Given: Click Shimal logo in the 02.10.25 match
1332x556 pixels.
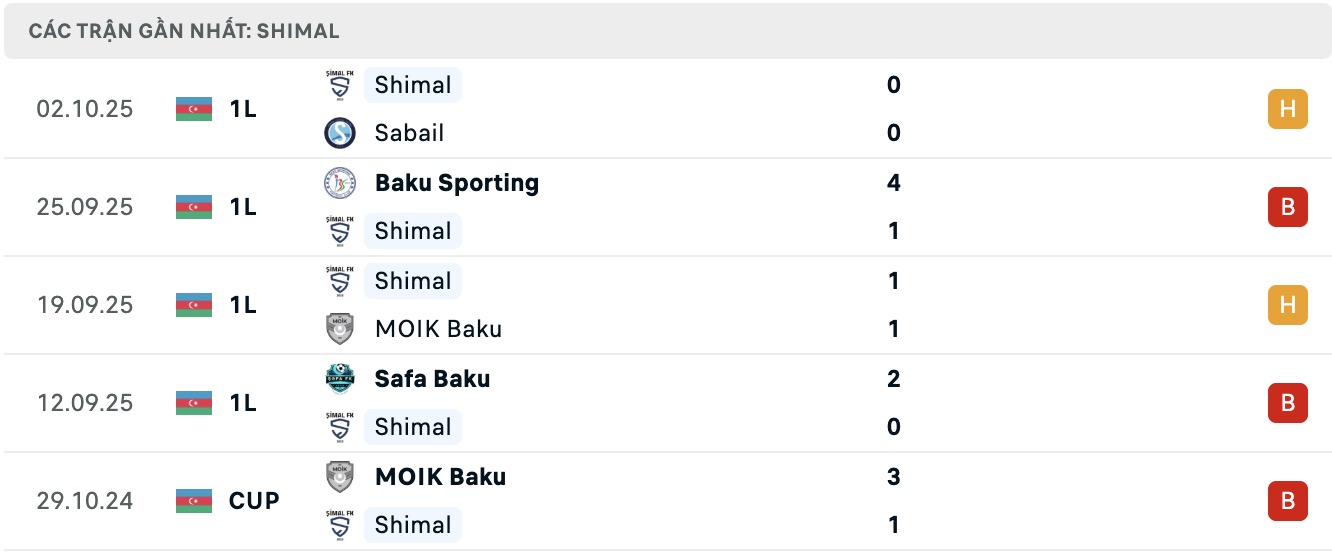Looking at the screenshot, I should pos(341,85).
